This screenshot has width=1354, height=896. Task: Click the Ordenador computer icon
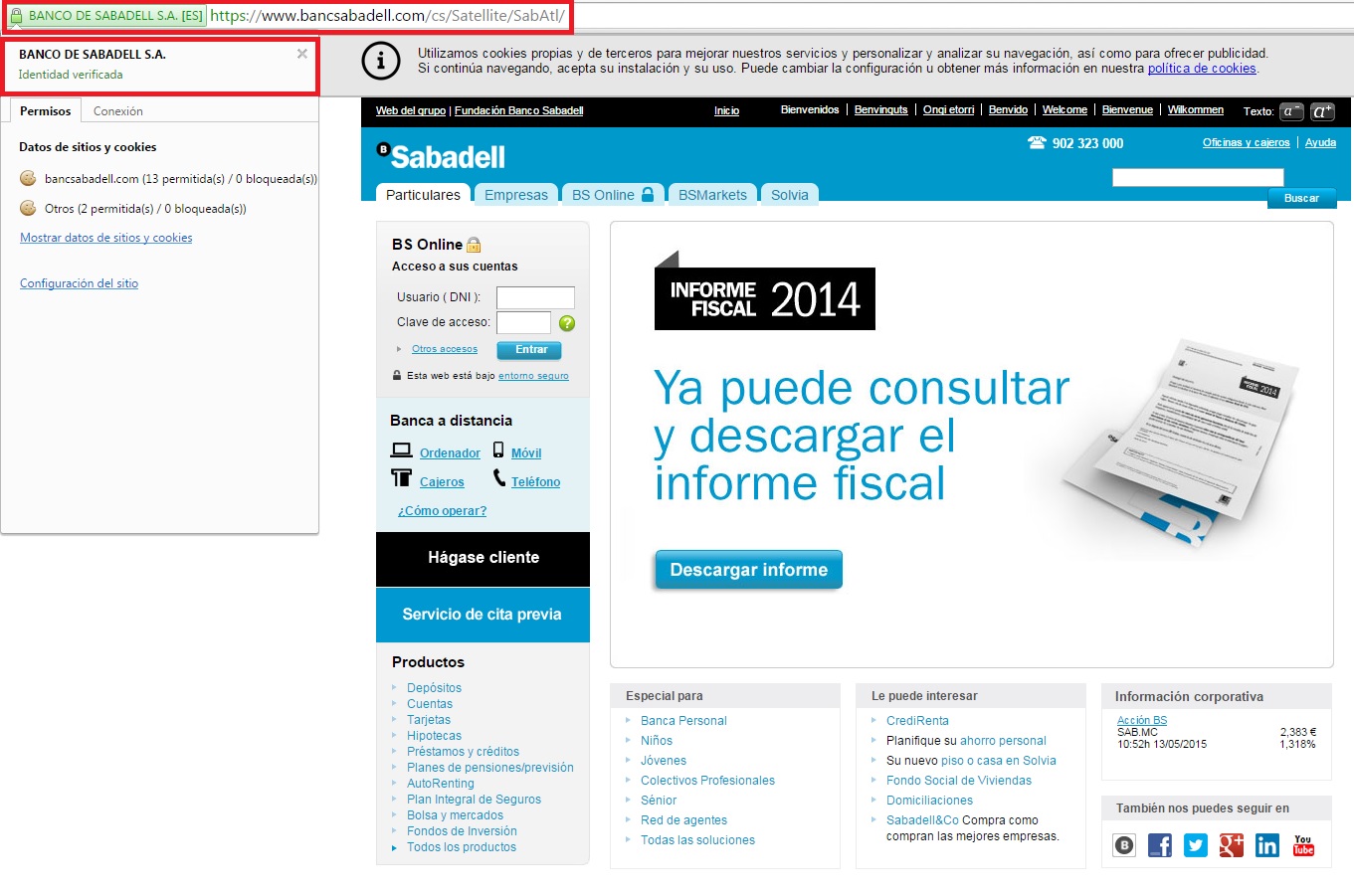402,450
